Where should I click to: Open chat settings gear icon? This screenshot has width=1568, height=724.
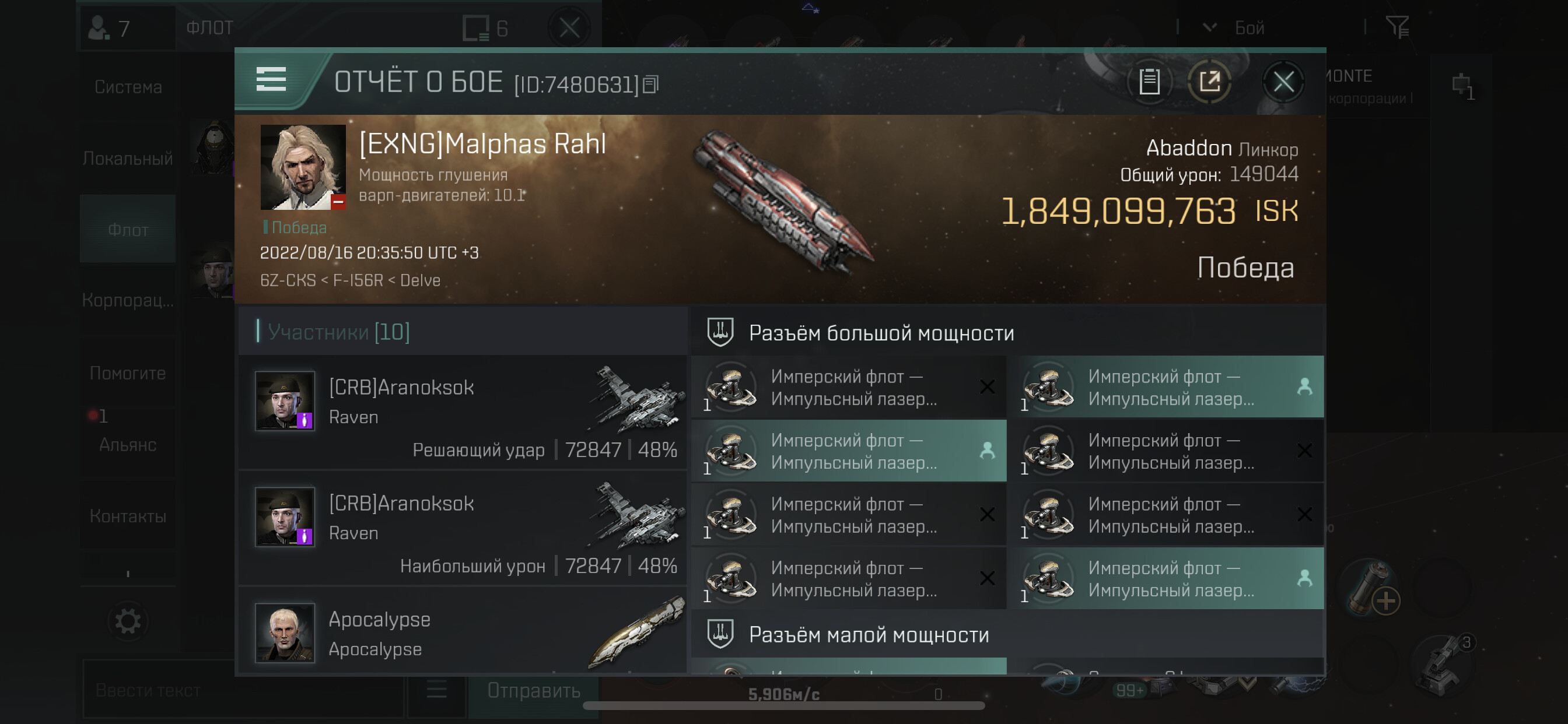[x=128, y=621]
